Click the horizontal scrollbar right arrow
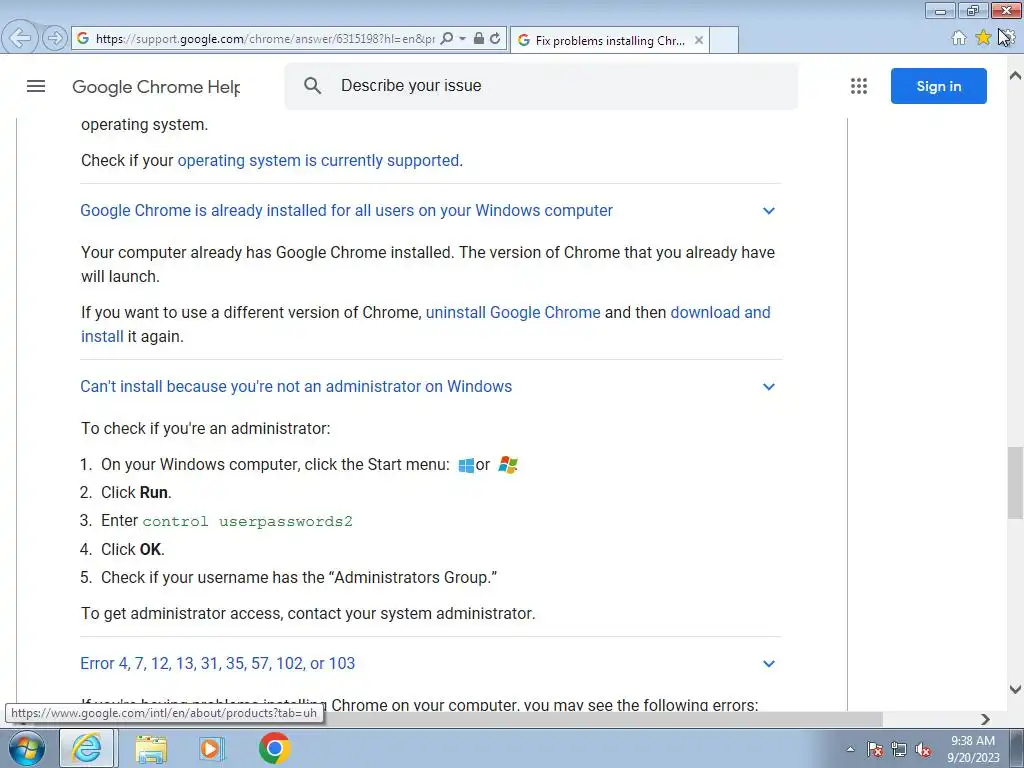The image size is (1024, 768). (985, 719)
